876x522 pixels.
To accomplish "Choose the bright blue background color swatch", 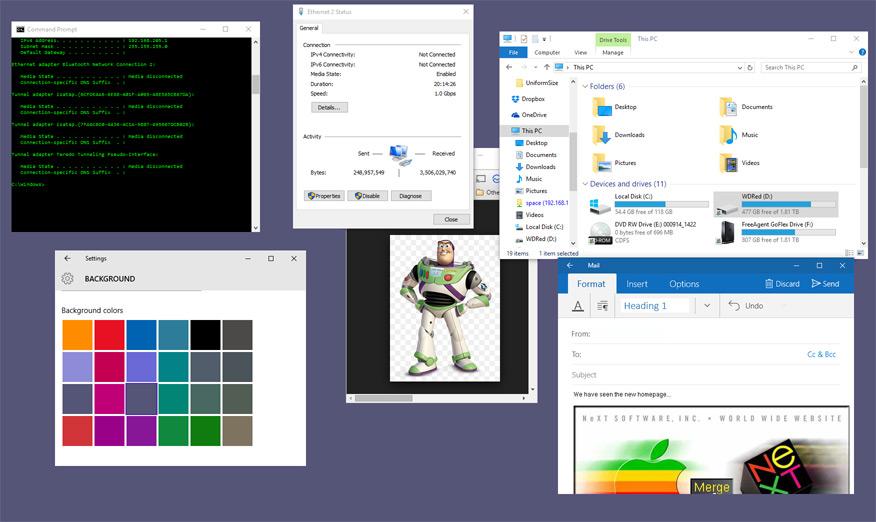I will point(141,335).
